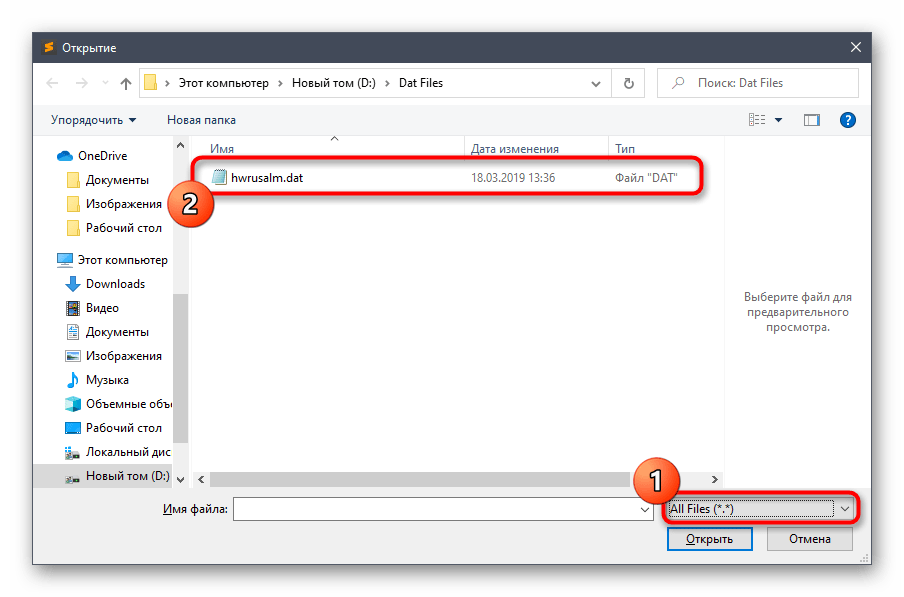Expand the All Files type dropdown
Screen dimensions: 904x597
846,509
